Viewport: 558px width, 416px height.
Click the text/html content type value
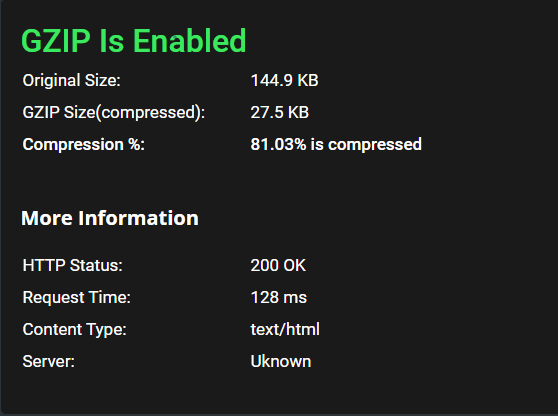click(285, 330)
